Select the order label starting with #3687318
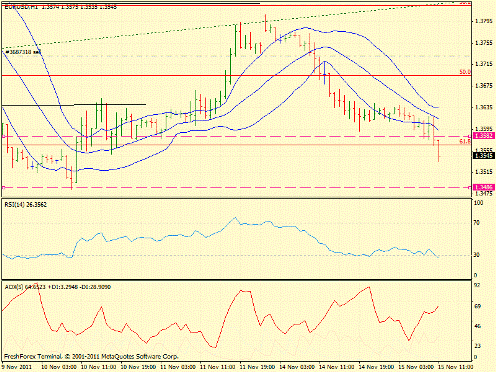This screenshot has width=496, height=372. (23, 52)
